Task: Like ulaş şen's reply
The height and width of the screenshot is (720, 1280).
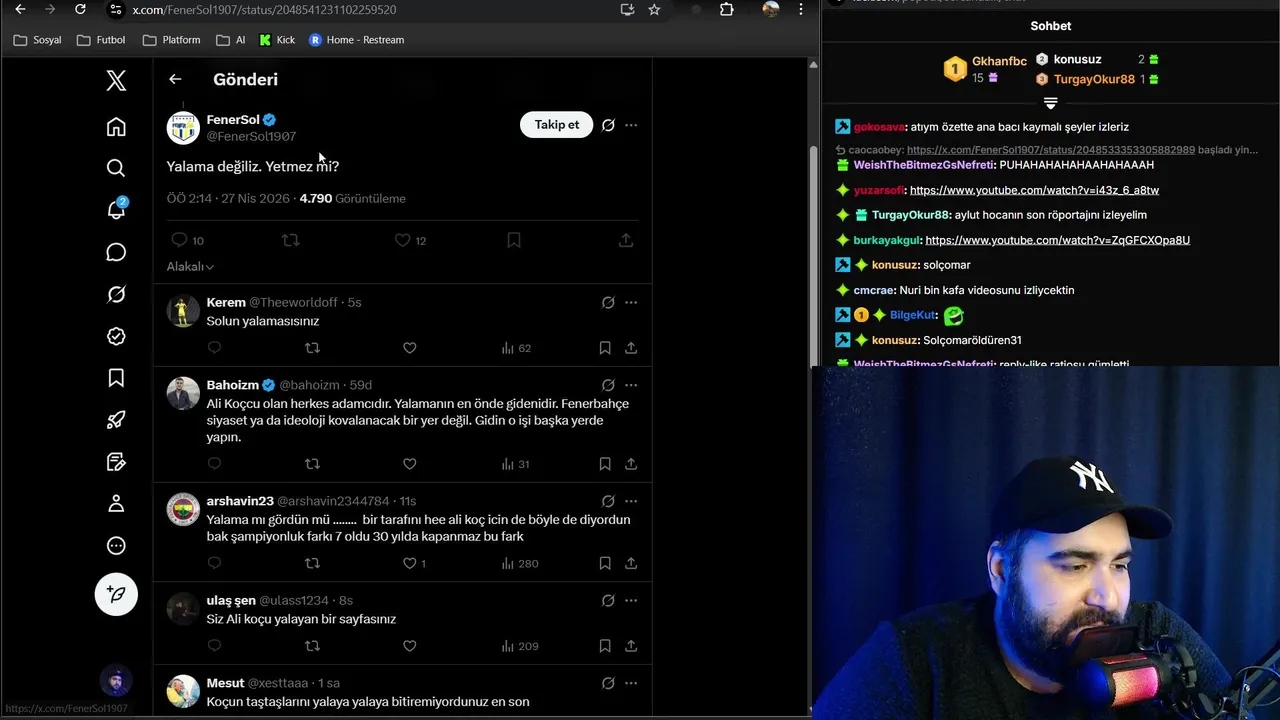Action: [x=409, y=646]
